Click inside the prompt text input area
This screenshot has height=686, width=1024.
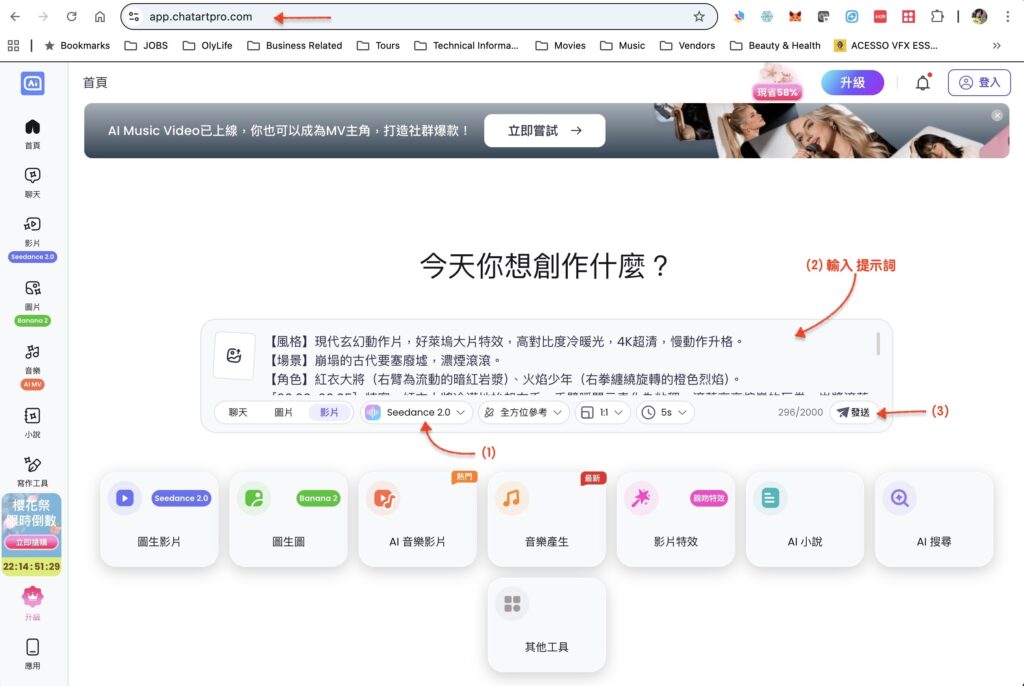pos(560,360)
